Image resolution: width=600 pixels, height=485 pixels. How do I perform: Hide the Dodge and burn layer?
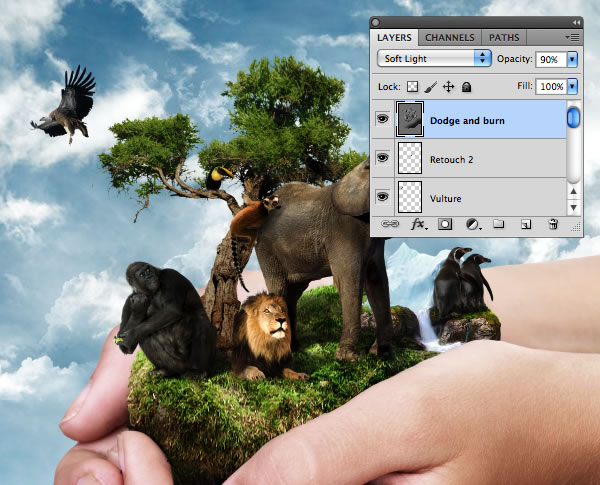(382, 119)
